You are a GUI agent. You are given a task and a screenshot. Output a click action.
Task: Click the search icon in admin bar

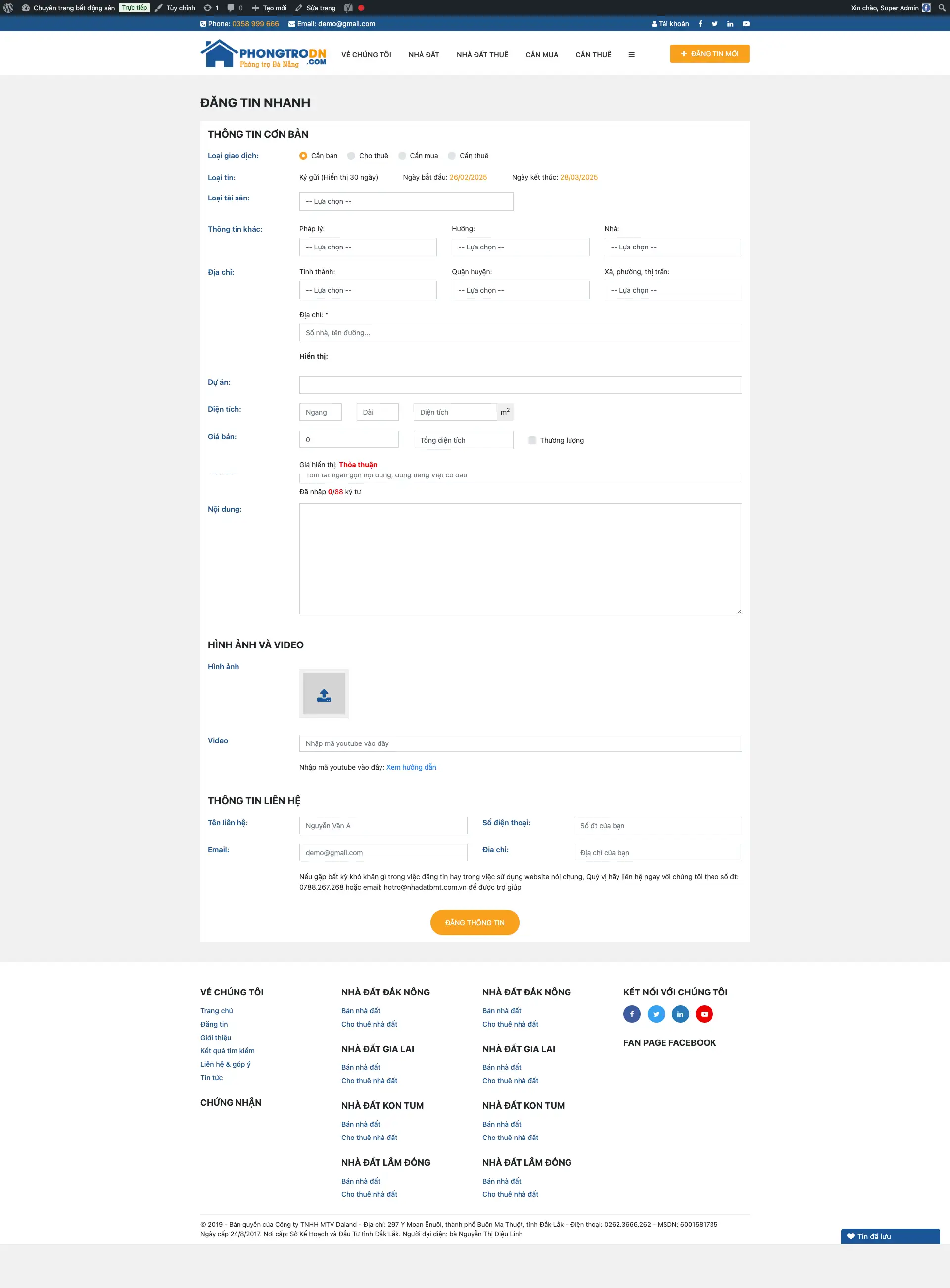[942, 8]
